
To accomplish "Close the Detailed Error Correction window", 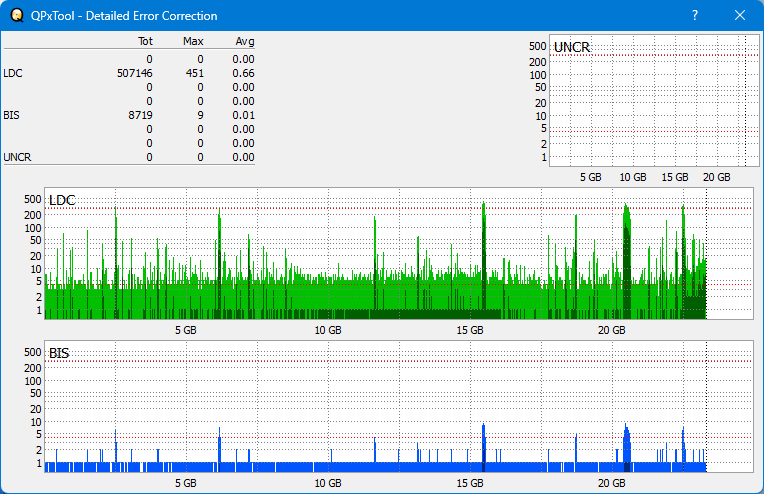I will click(740, 16).
